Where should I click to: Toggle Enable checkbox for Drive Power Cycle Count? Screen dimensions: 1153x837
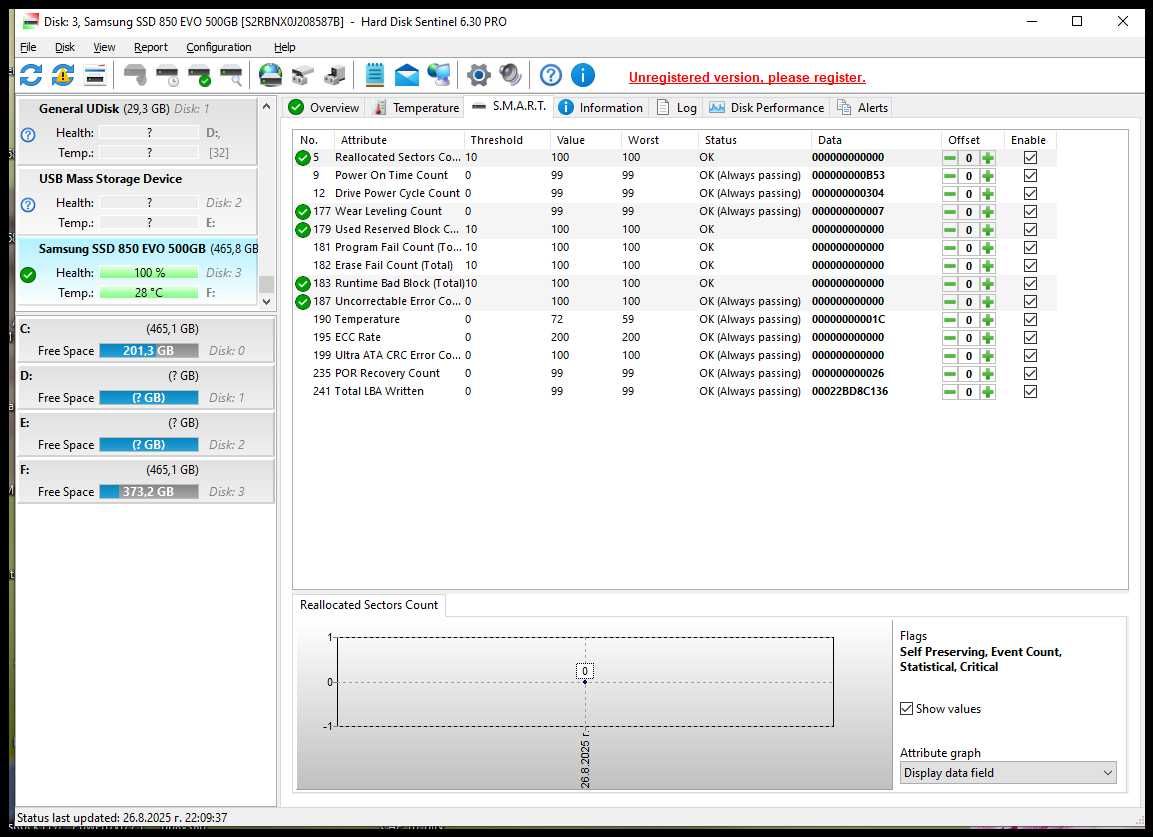1030,193
